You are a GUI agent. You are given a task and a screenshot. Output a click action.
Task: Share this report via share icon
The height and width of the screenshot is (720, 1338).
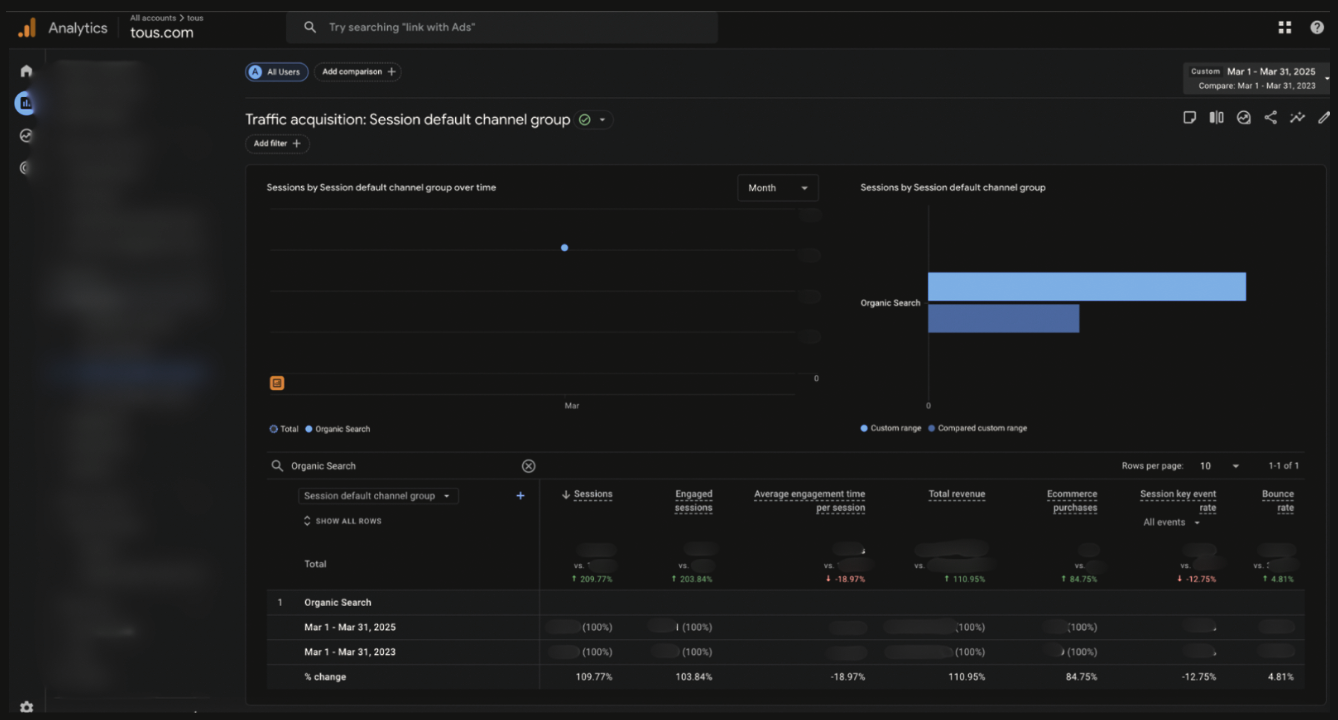pos(1270,117)
